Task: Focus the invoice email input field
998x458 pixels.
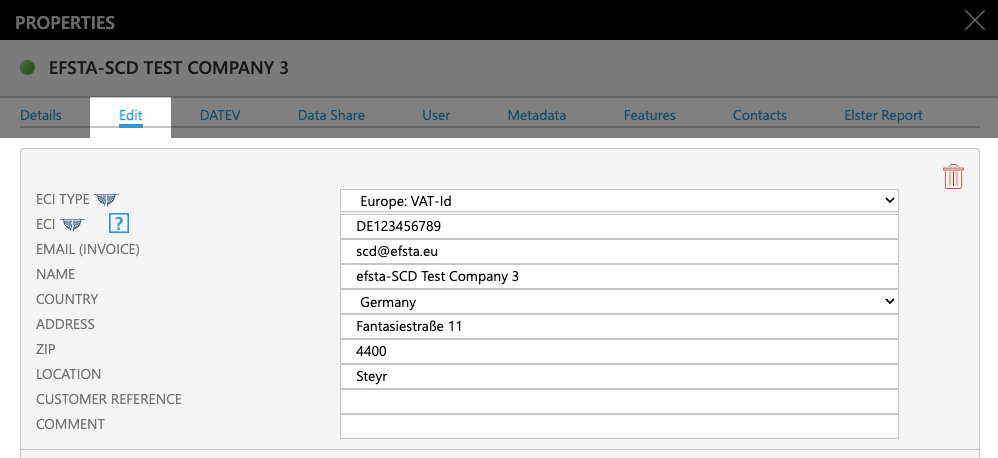Action: (x=619, y=251)
